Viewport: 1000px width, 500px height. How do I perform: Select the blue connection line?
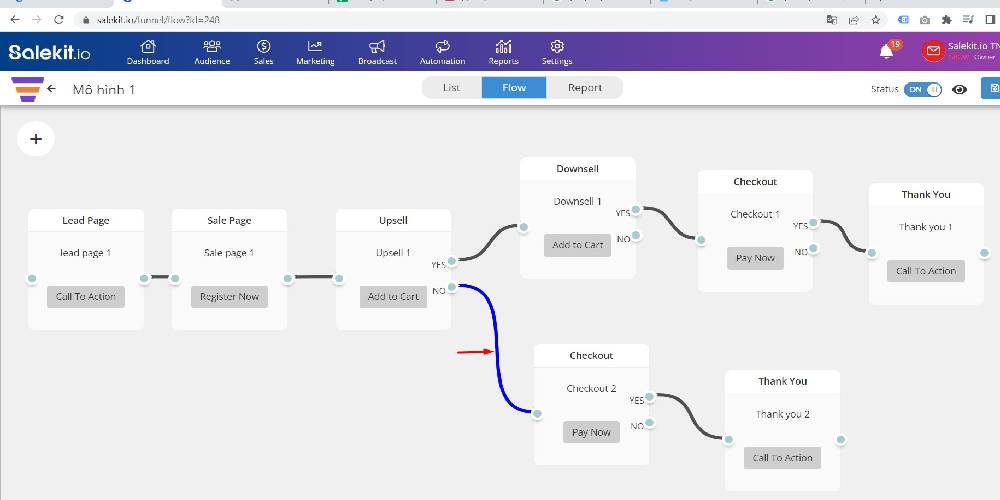pos(497,340)
